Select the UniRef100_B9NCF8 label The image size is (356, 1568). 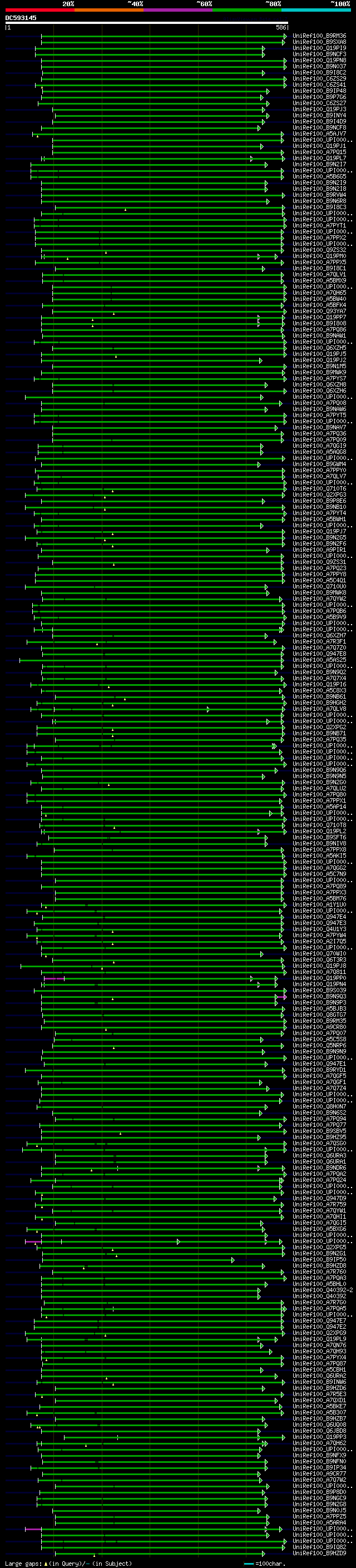(x=319, y=128)
